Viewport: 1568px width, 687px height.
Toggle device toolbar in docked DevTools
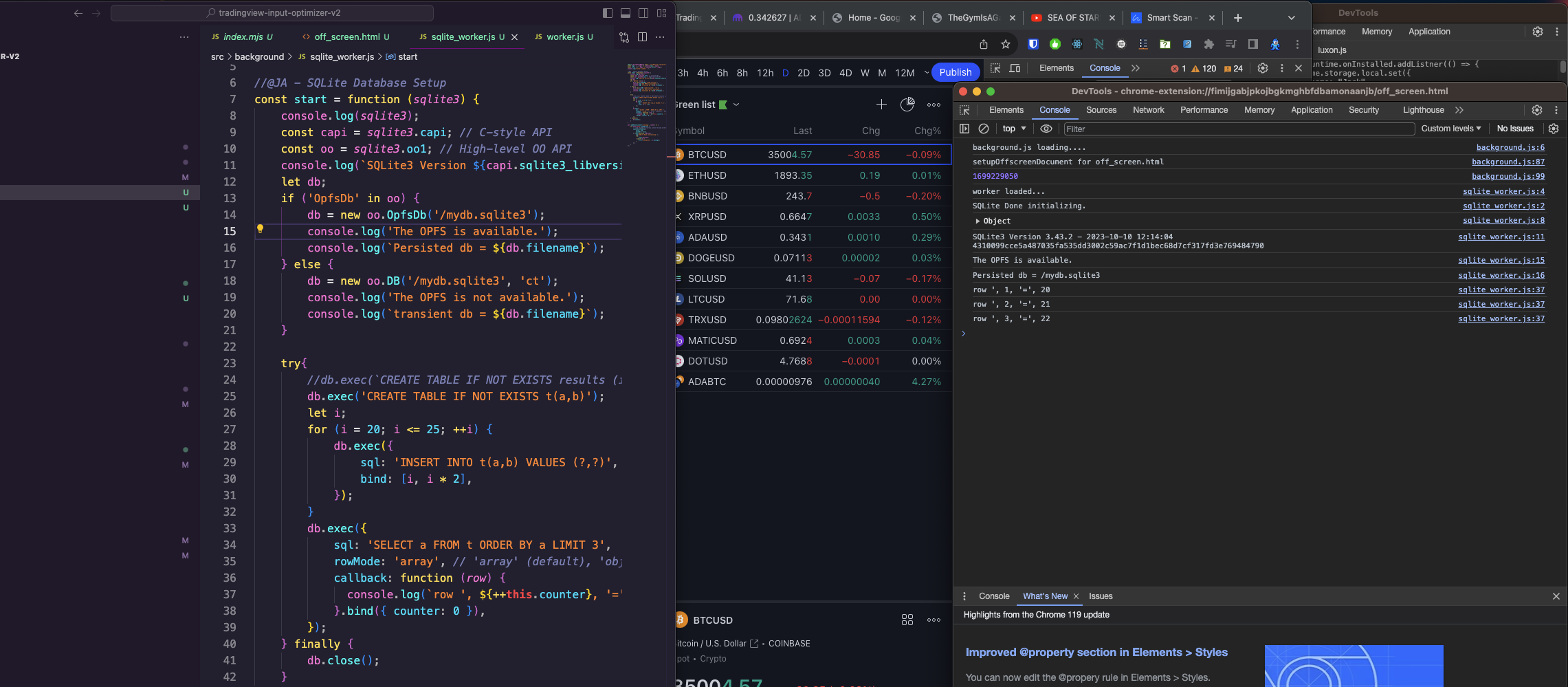coord(1015,68)
